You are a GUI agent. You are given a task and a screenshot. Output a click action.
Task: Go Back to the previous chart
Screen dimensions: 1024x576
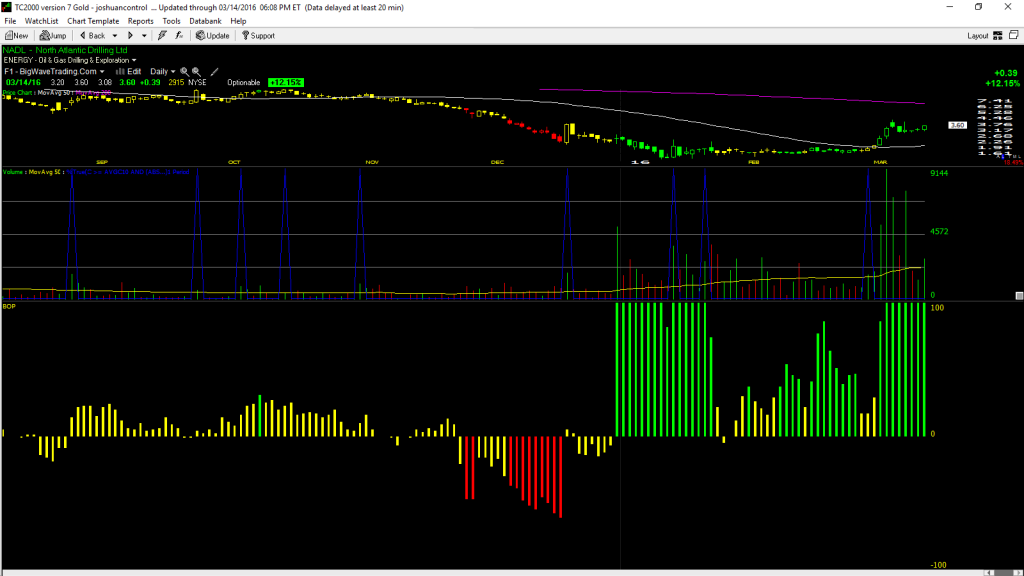(x=93, y=36)
